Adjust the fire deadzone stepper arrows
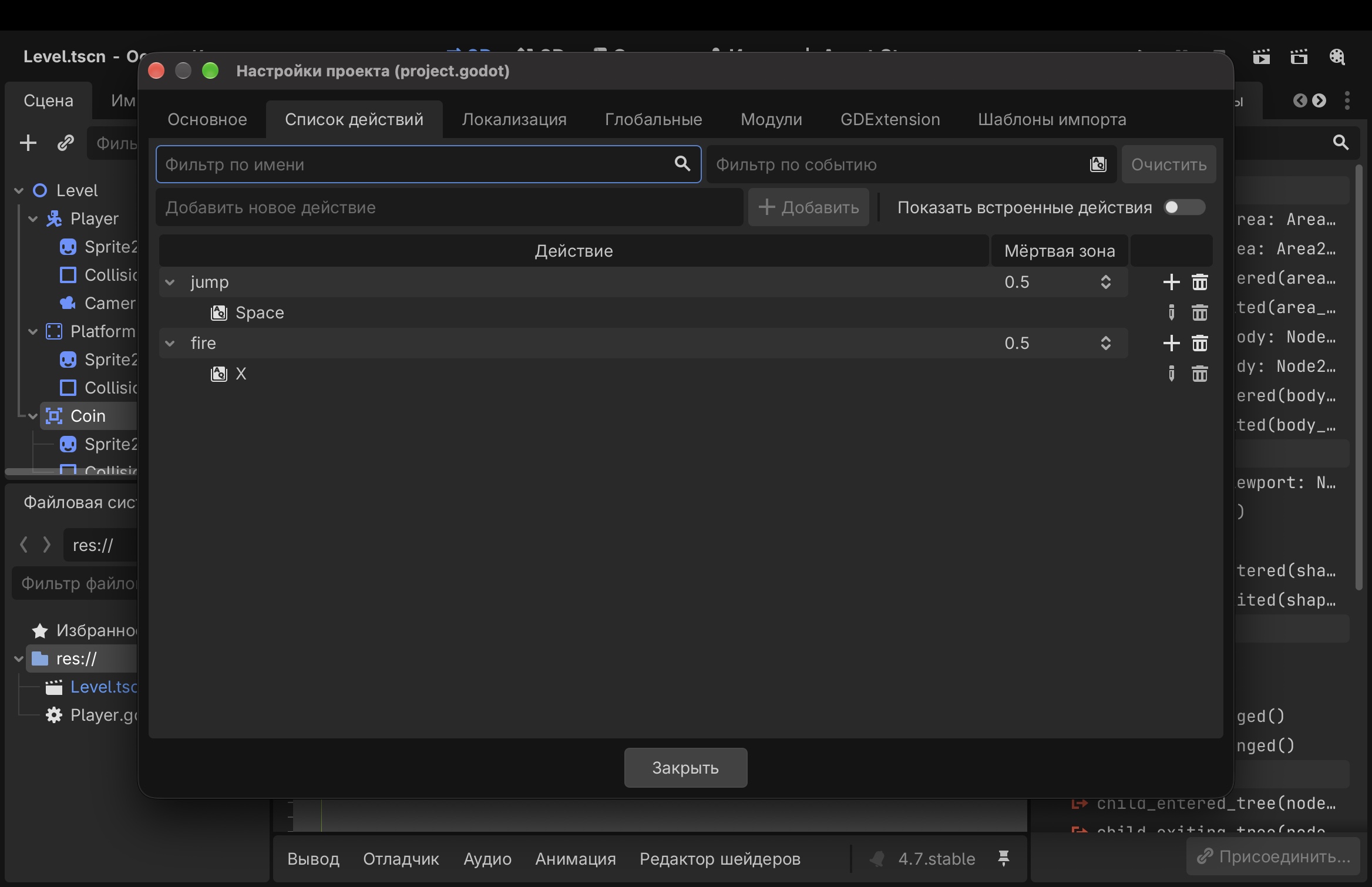Viewport: 1372px width, 887px height. (1105, 343)
